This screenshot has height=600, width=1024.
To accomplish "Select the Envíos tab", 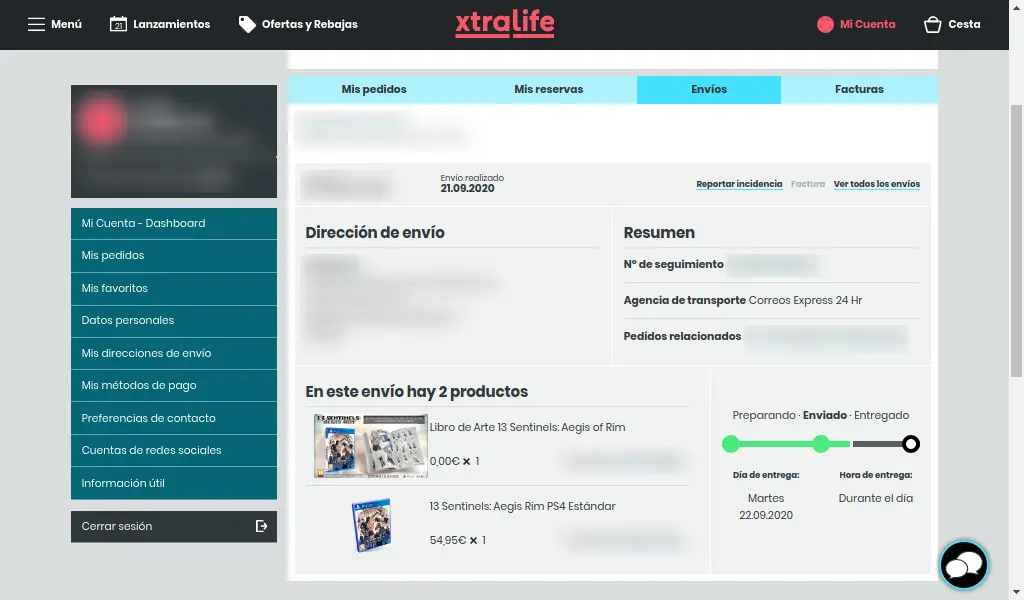I will tap(709, 89).
